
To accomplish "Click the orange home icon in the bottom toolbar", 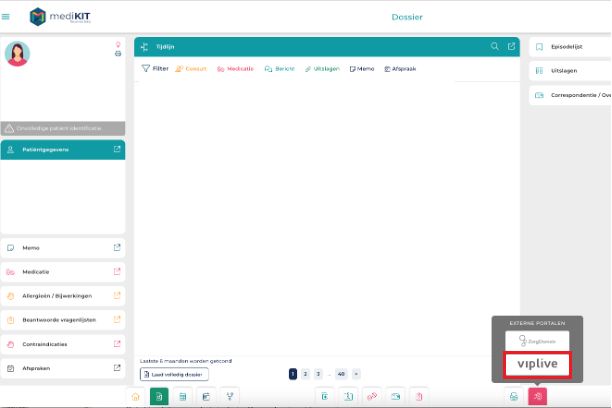I will [x=135, y=397].
